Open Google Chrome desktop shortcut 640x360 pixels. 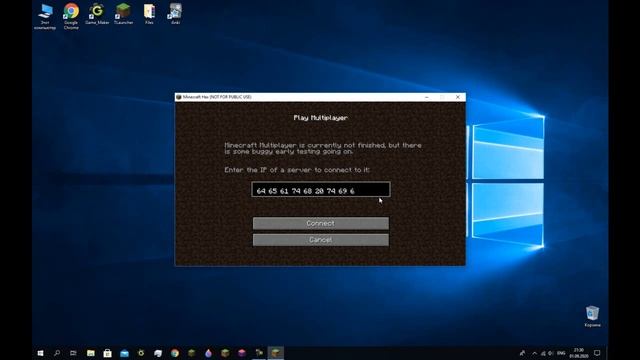(71, 16)
